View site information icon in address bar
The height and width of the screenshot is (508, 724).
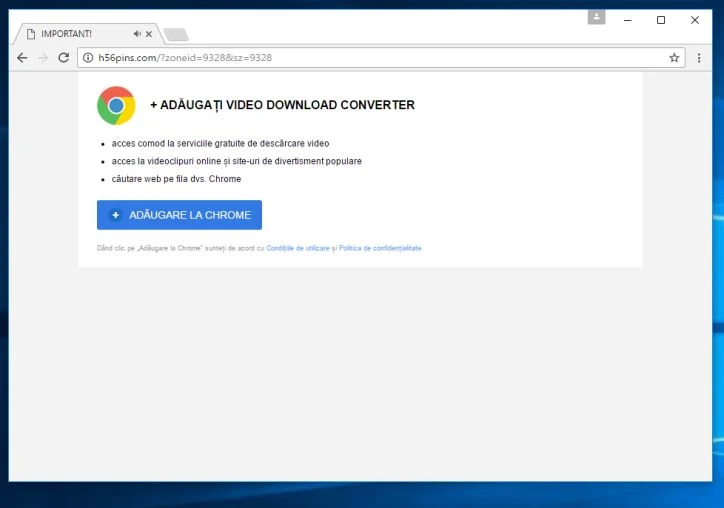(88, 58)
